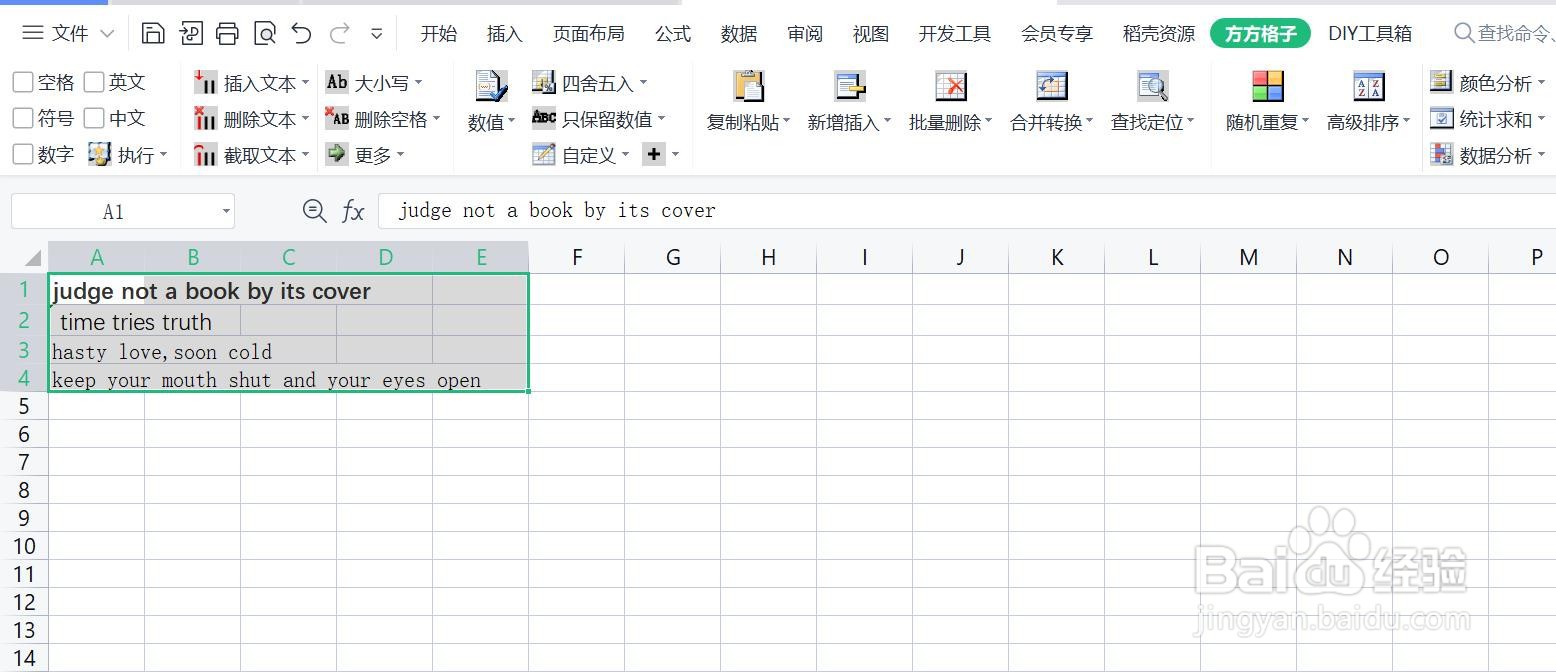This screenshot has height=672, width=1556.
Task: Click the 随机重复 colored squares icon
Action: tap(1267, 86)
